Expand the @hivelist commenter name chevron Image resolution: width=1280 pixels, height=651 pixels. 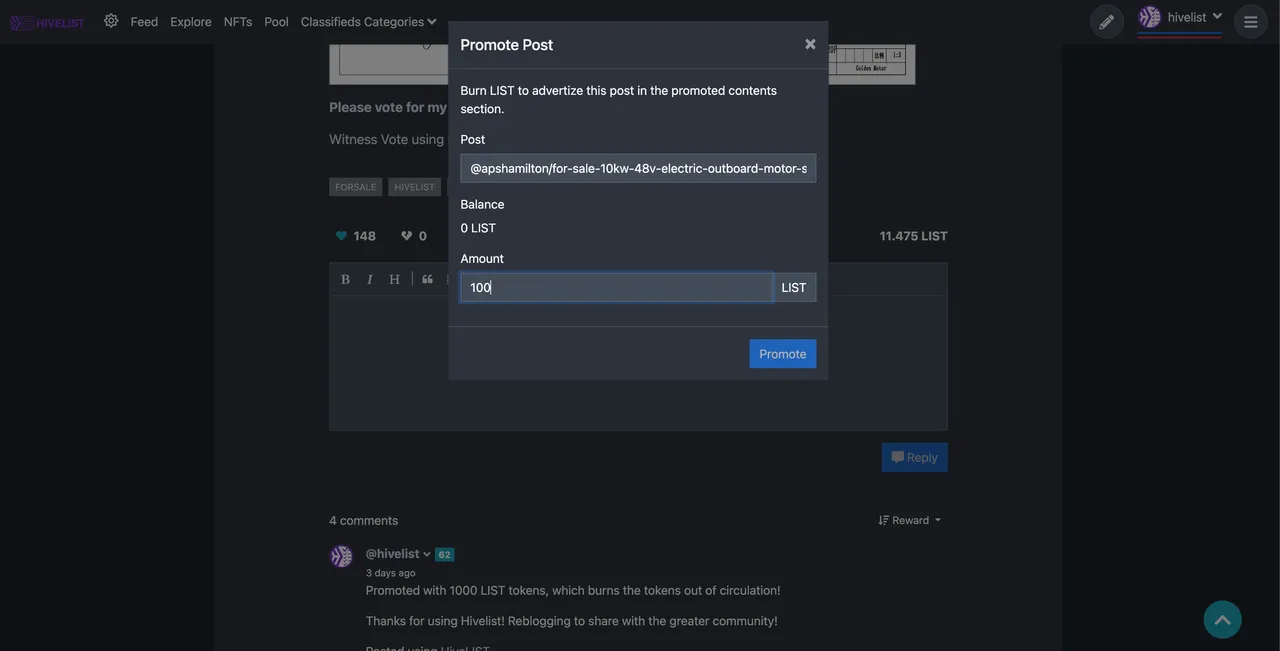427,554
